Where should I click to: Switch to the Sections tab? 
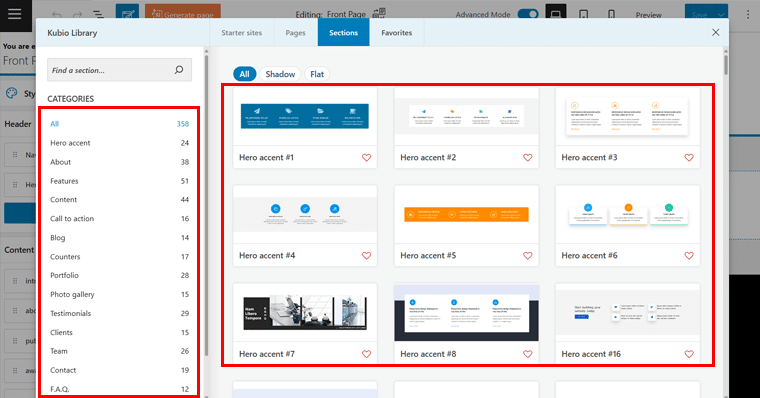[343, 32]
